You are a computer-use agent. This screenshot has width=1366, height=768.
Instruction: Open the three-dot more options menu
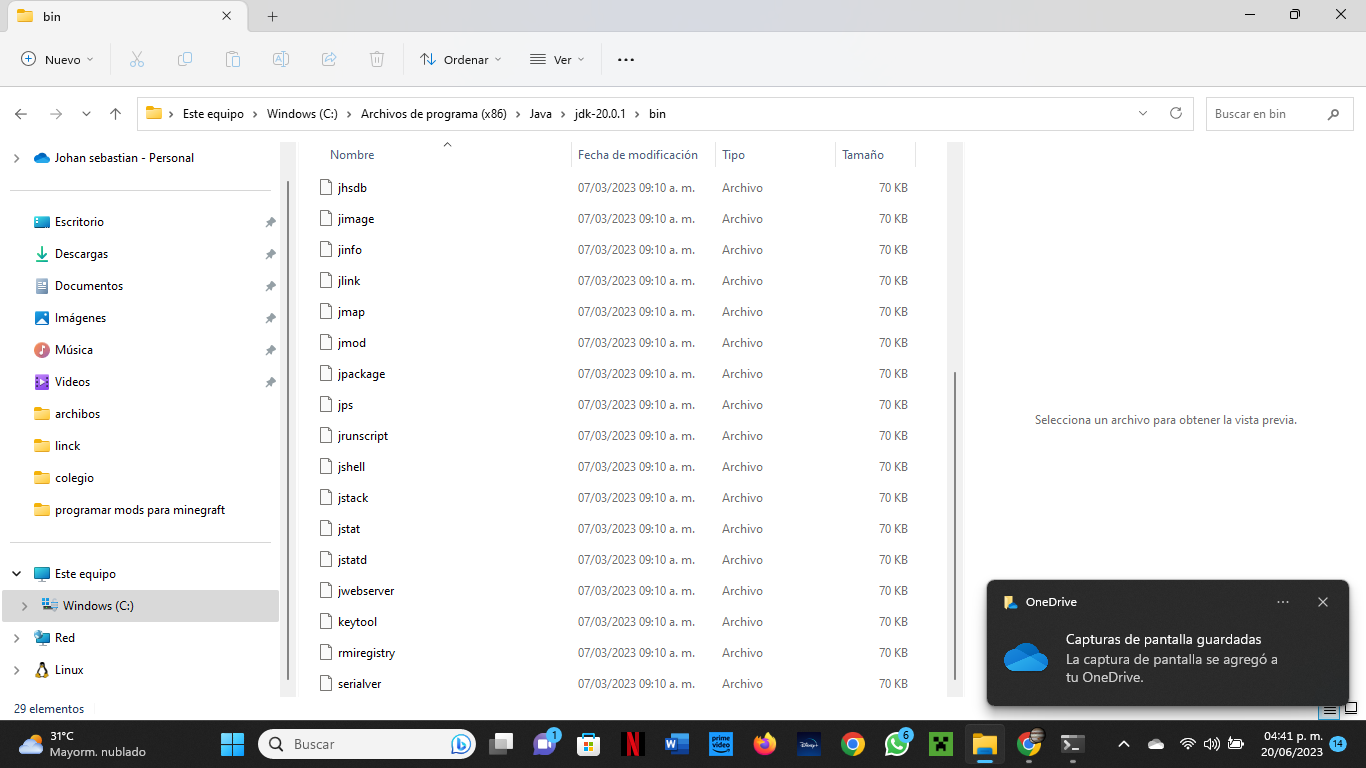pos(626,60)
